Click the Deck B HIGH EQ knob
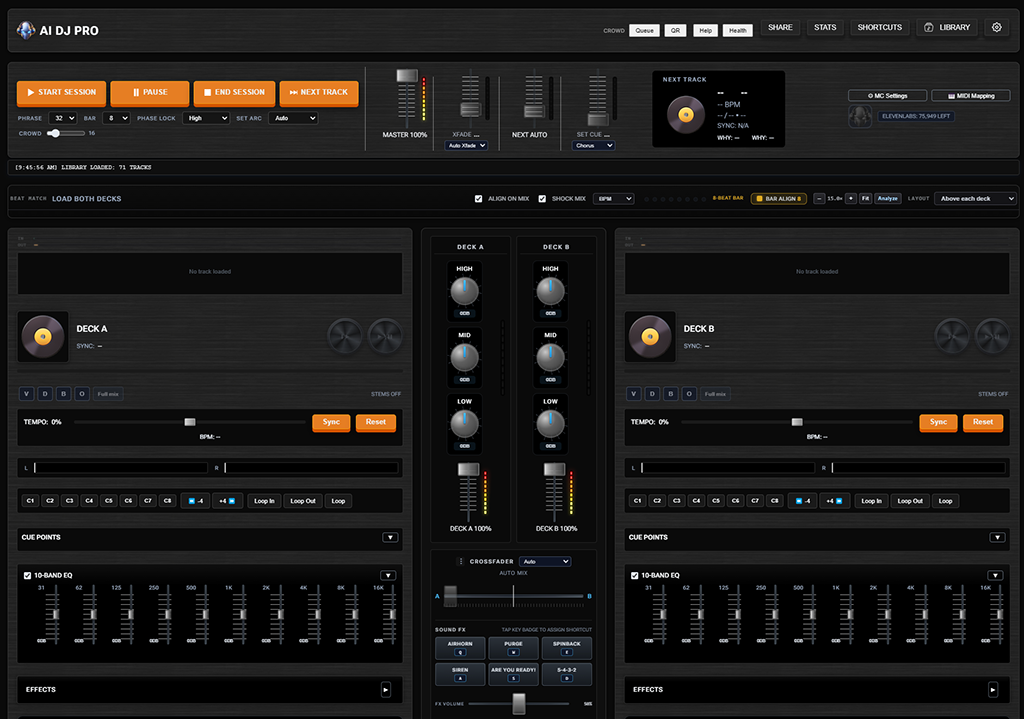 (x=551, y=291)
